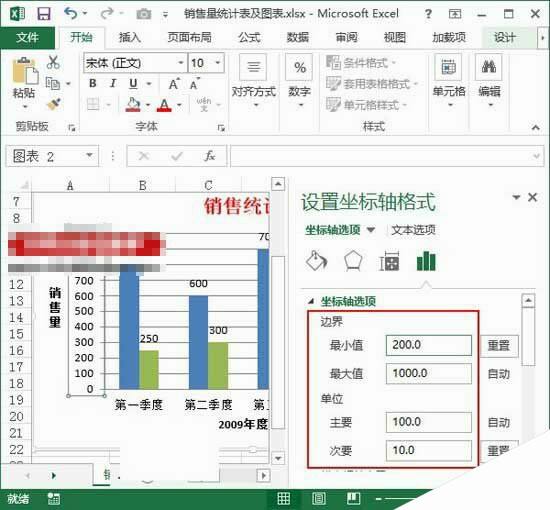The height and width of the screenshot is (510, 550).
Task: Increase font size with large A icon
Action: point(174,84)
